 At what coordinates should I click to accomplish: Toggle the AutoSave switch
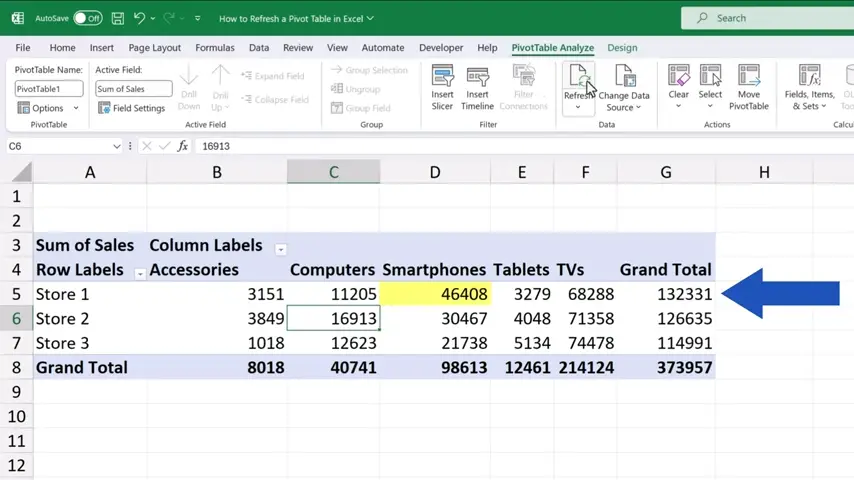87,18
